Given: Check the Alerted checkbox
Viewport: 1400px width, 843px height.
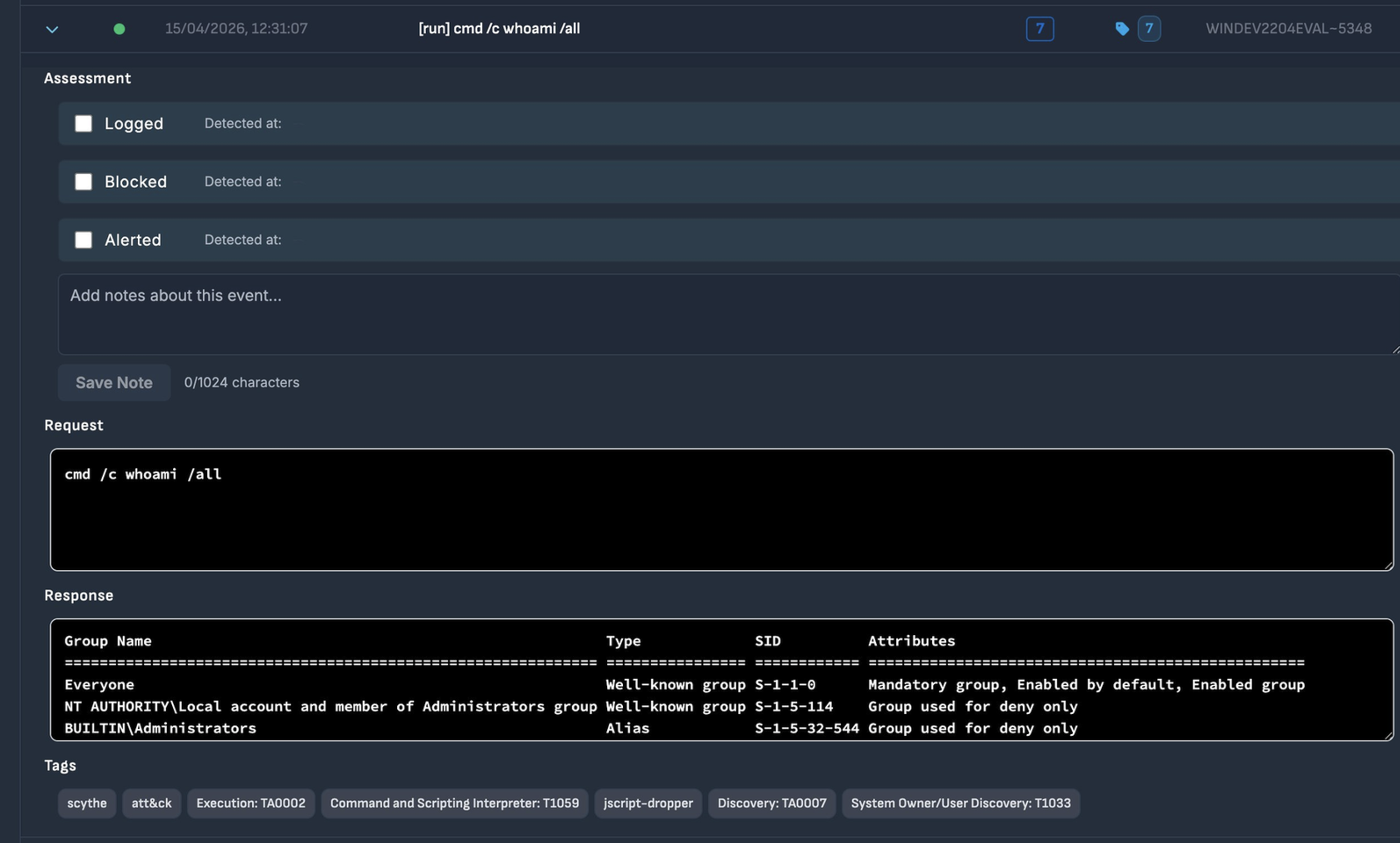Looking at the screenshot, I should [x=84, y=240].
